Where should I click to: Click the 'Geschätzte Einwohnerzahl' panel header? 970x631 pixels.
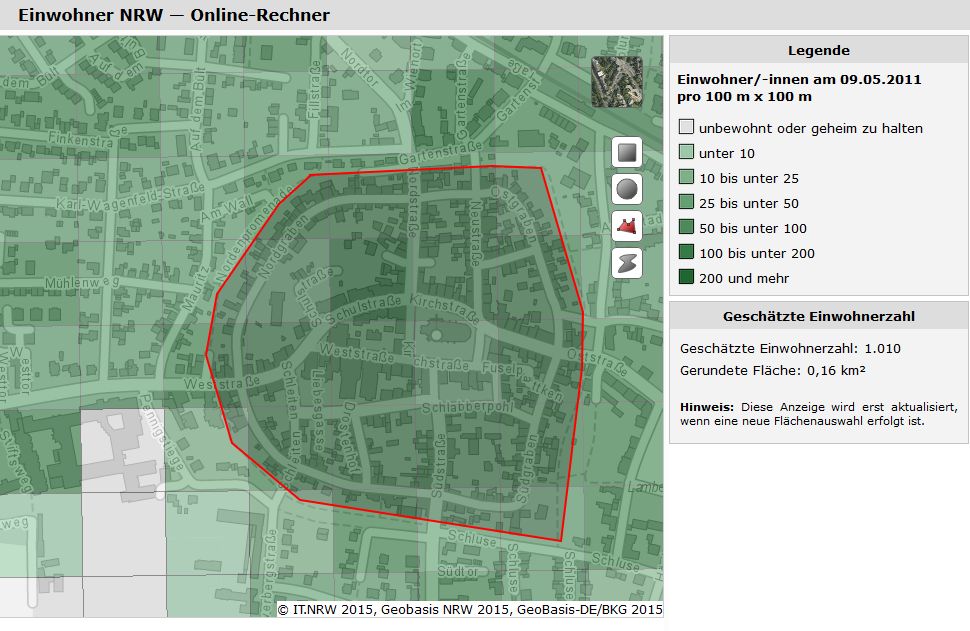818,317
